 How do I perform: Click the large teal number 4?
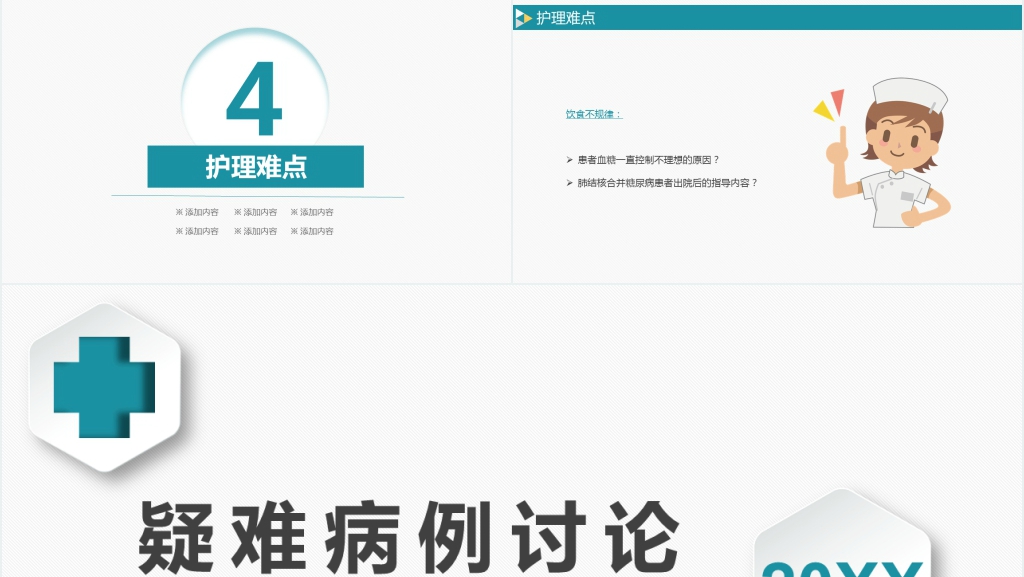point(254,99)
